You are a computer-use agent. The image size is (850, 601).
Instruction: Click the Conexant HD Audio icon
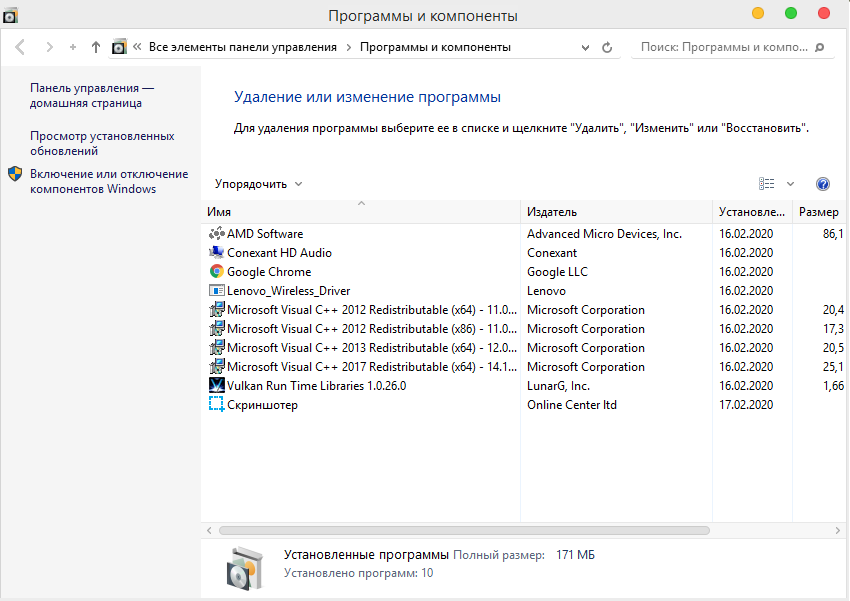click(x=217, y=253)
